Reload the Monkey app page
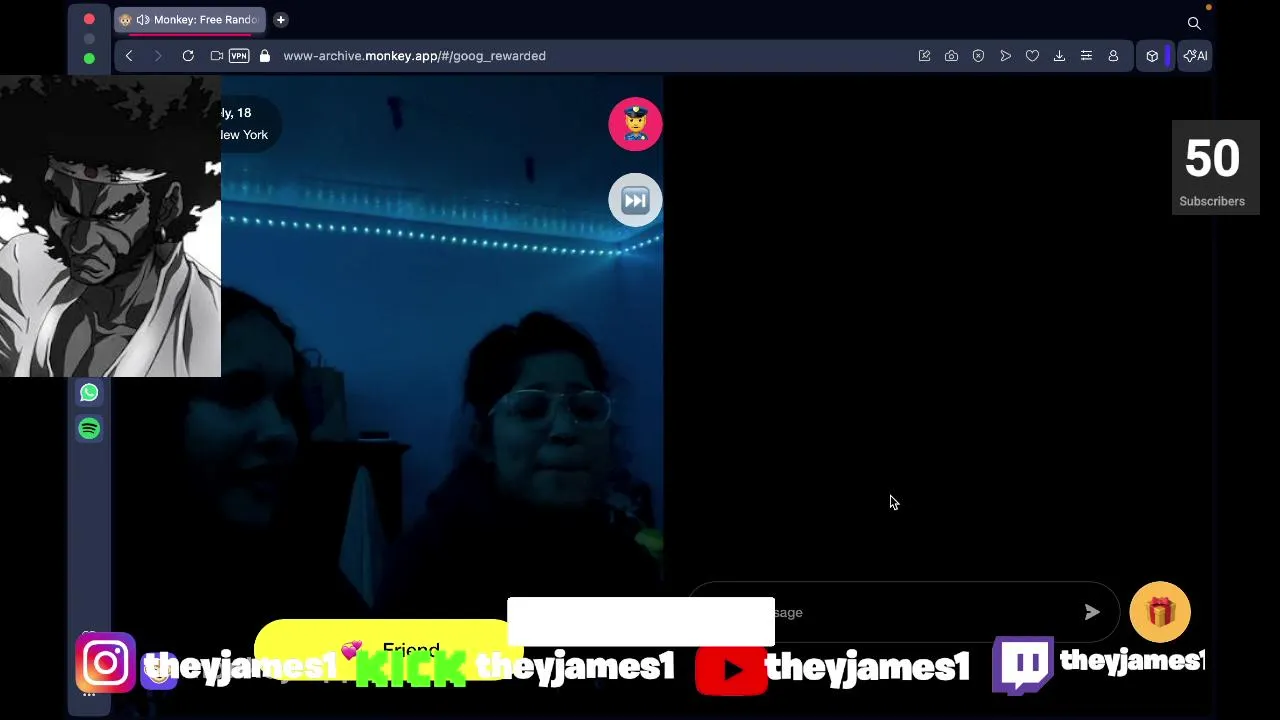 pyautogui.click(x=188, y=56)
